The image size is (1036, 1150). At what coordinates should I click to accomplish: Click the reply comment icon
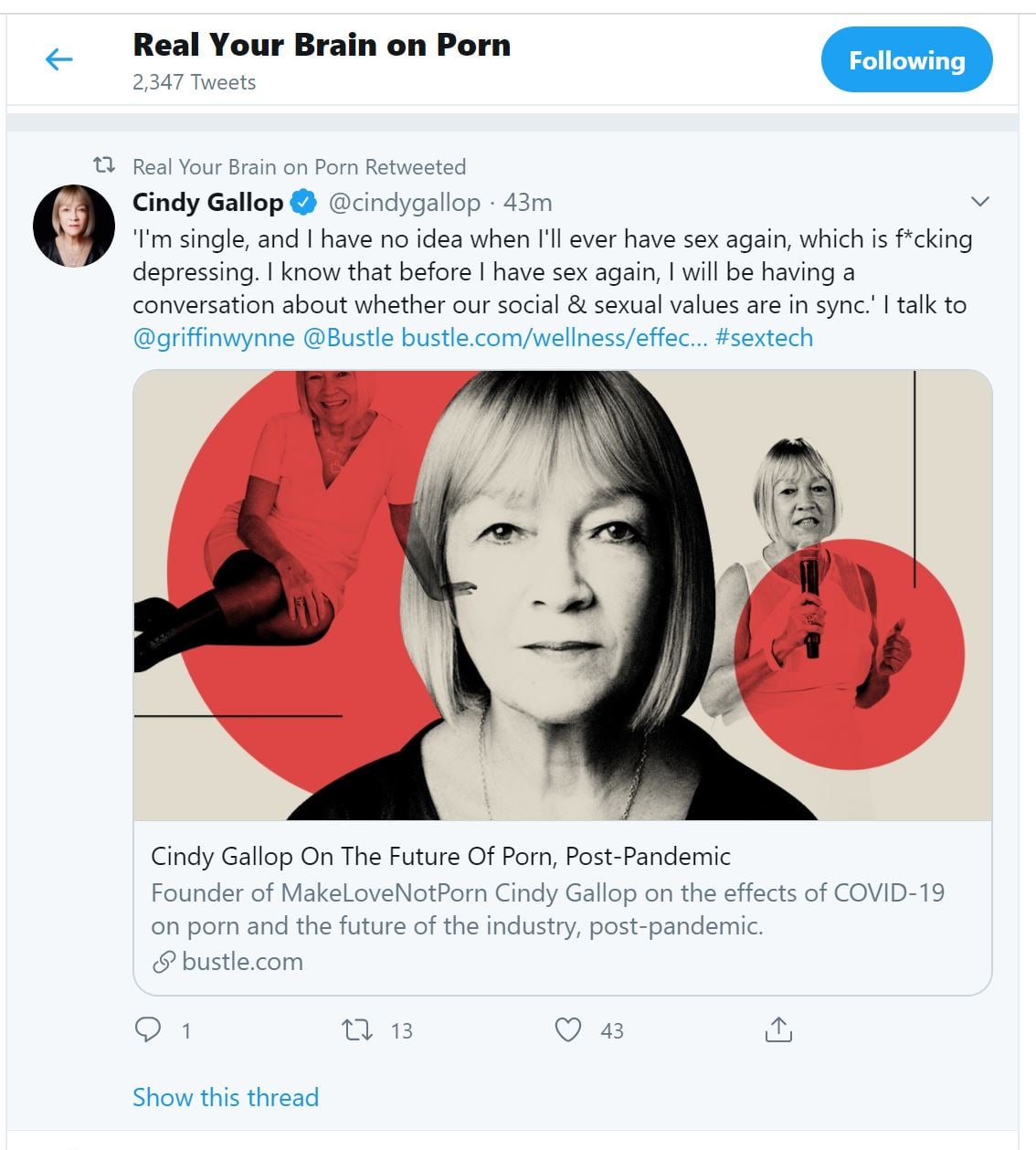(x=148, y=1029)
